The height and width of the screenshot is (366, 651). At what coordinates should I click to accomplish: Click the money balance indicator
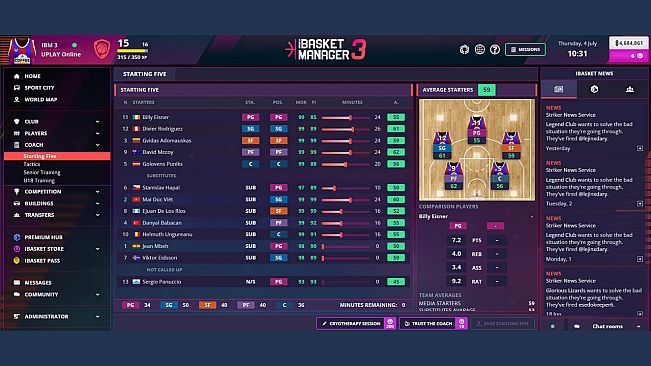point(629,43)
